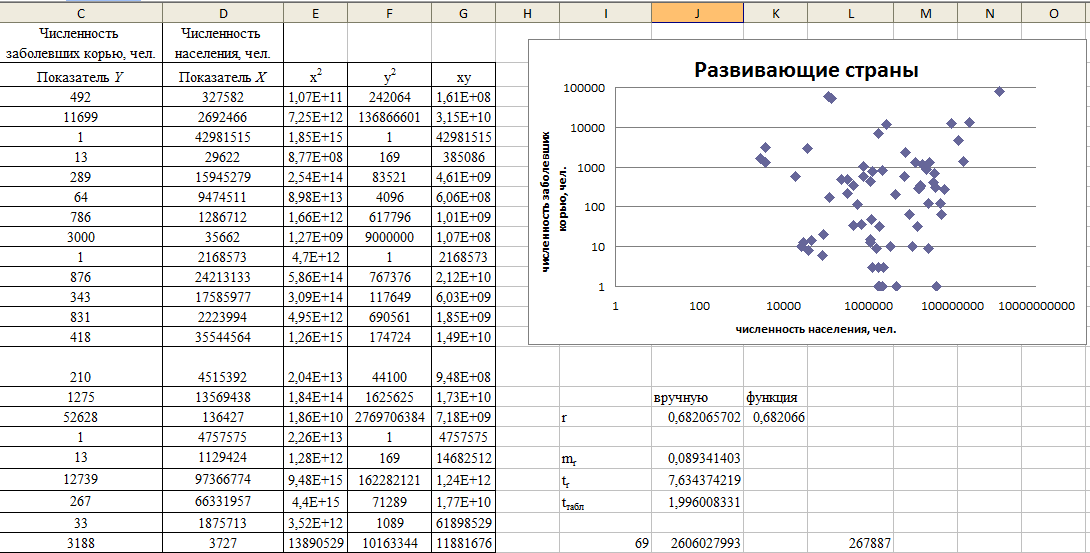Click the cell with t value 7,634374219
The width and height of the screenshot is (1090, 553).
point(697,479)
